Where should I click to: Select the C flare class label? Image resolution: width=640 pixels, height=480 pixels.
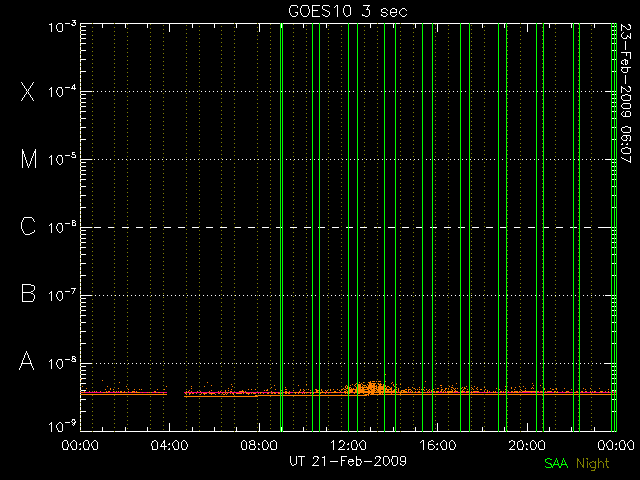click(x=28, y=226)
